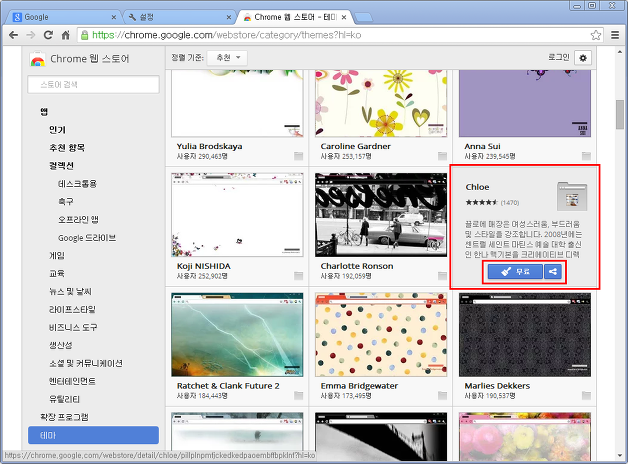
Task: Click the 로그인 sign-in link
Action: click(x=559, y=58)
